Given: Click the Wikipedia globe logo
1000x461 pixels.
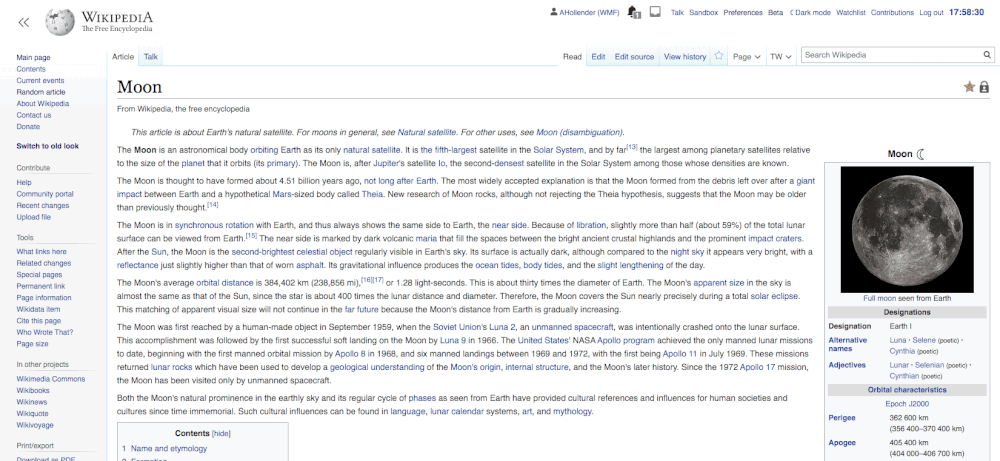Looking at the screenshot, I should (x=60, y=21).
